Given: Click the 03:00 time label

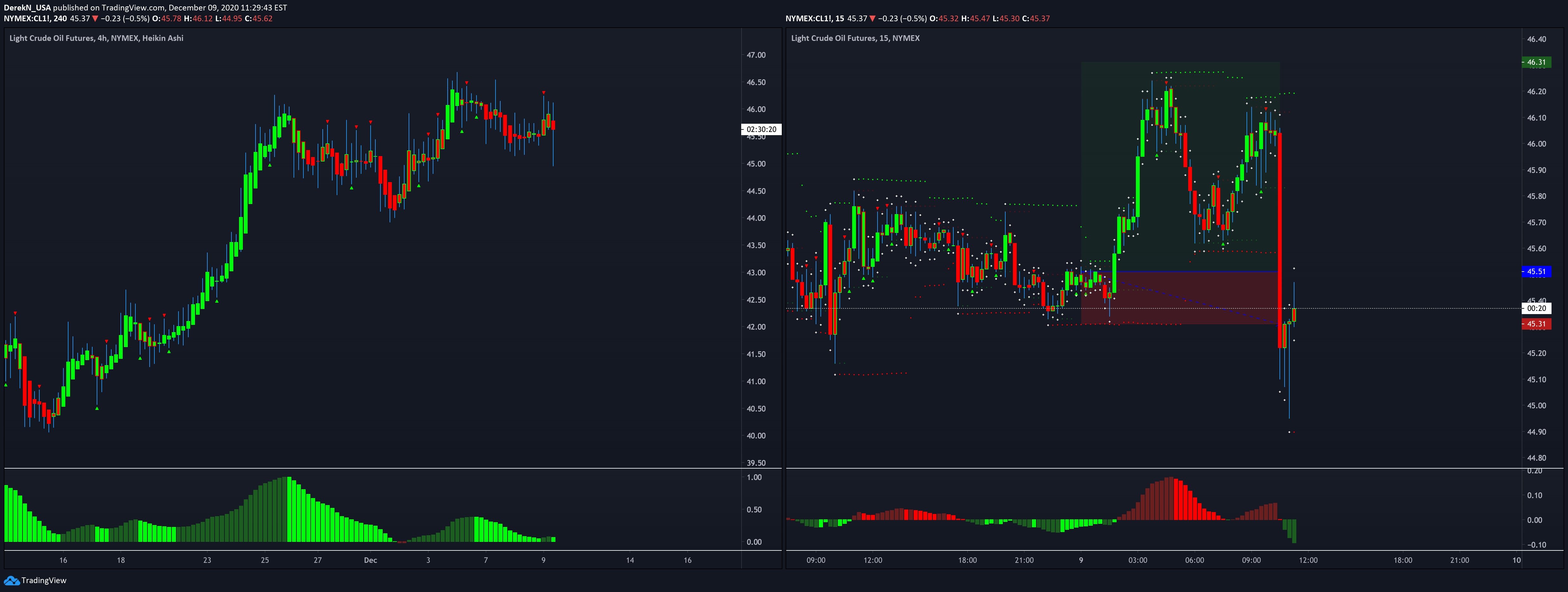Looking at the screenshot, I should pyautogui.click(x=1138, y=560).
